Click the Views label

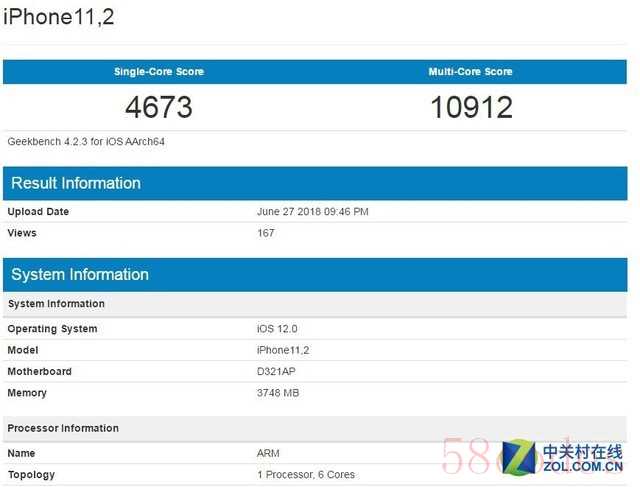tap(22, 233)
